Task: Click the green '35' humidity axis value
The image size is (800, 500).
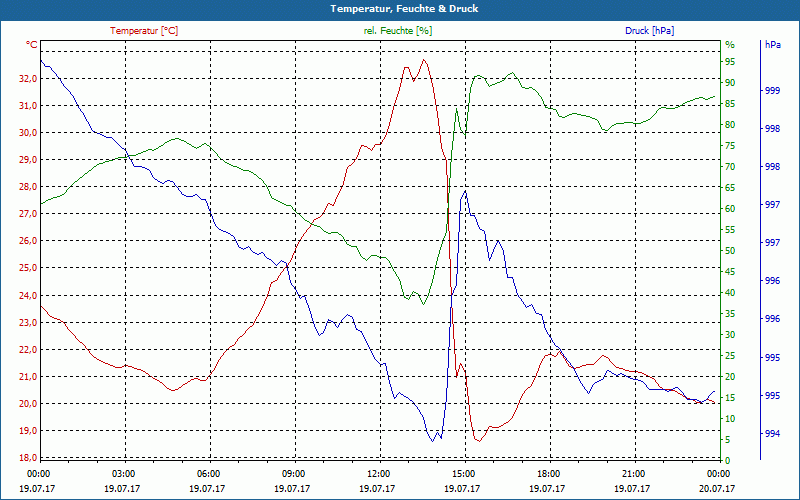Action: click(730, 314)
